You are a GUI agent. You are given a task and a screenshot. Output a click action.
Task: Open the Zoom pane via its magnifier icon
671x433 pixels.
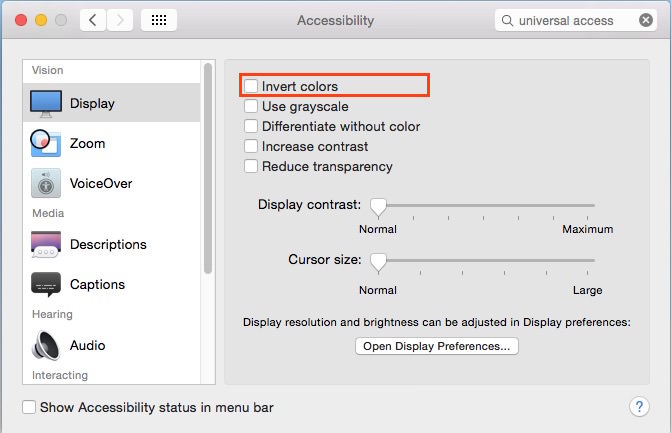click(x=46, y=143)
